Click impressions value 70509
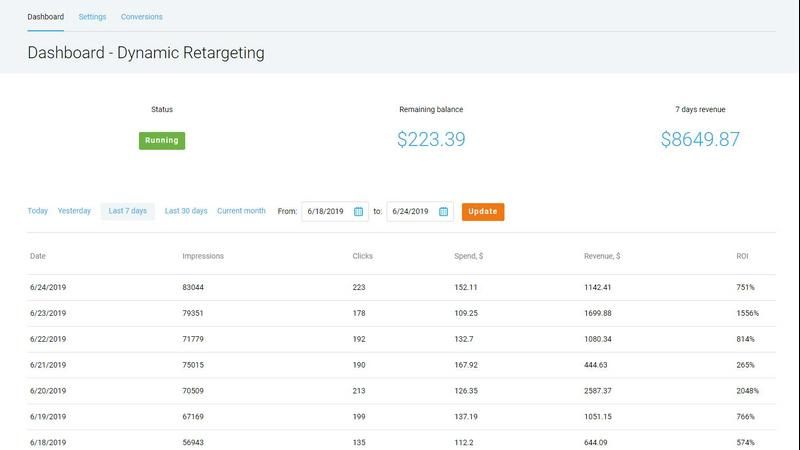 (x=193, y=391)
